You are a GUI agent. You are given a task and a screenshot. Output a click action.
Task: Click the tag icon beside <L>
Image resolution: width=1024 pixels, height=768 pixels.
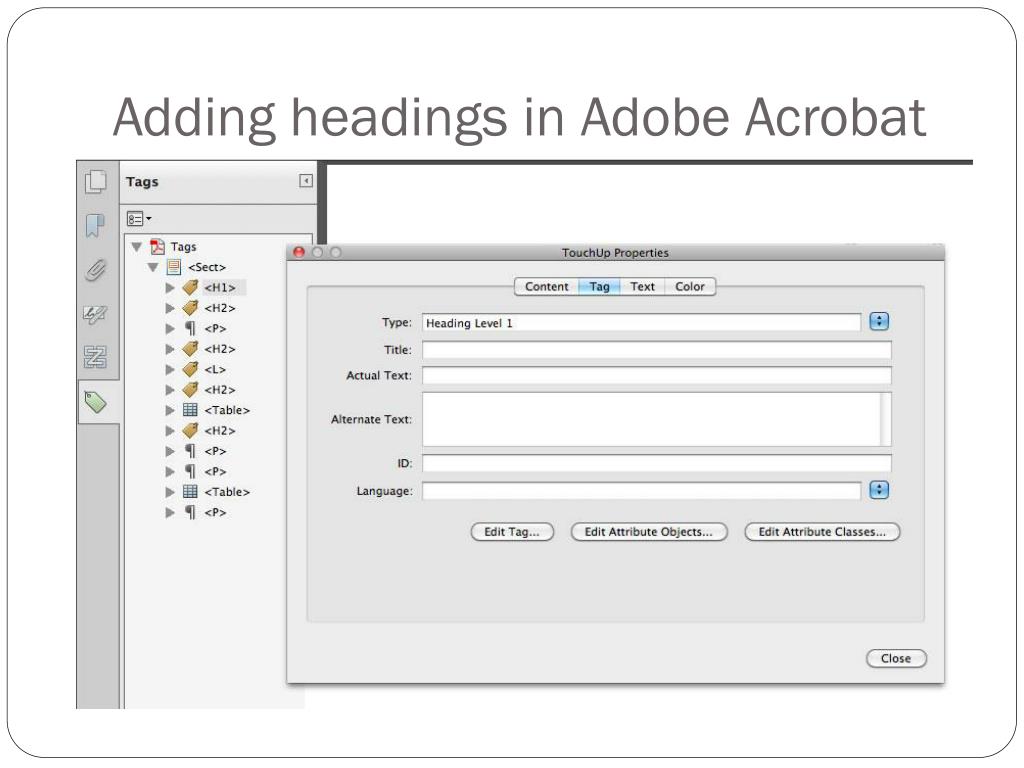pos(190,370)
